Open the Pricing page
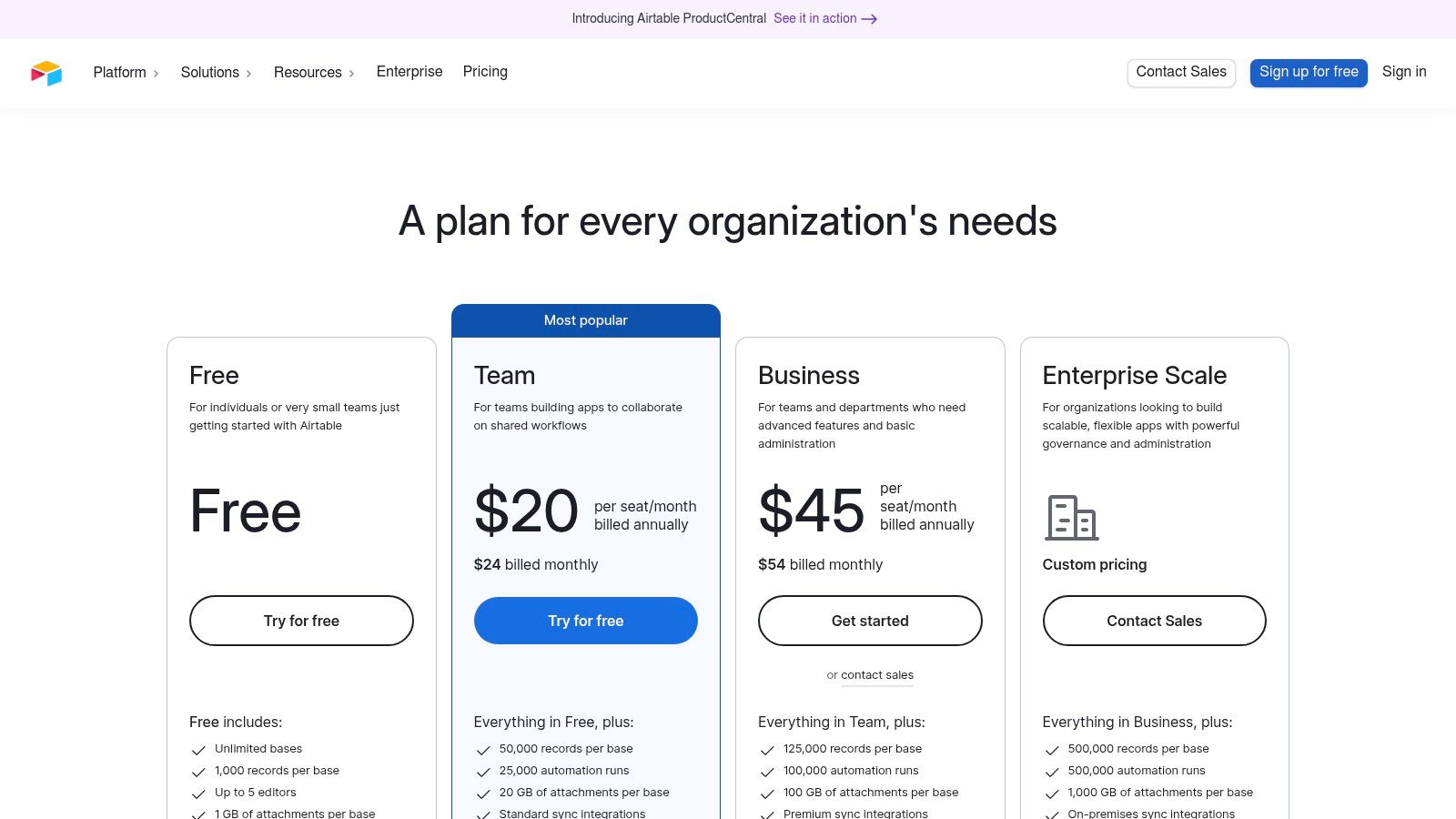 pos(485,72)
